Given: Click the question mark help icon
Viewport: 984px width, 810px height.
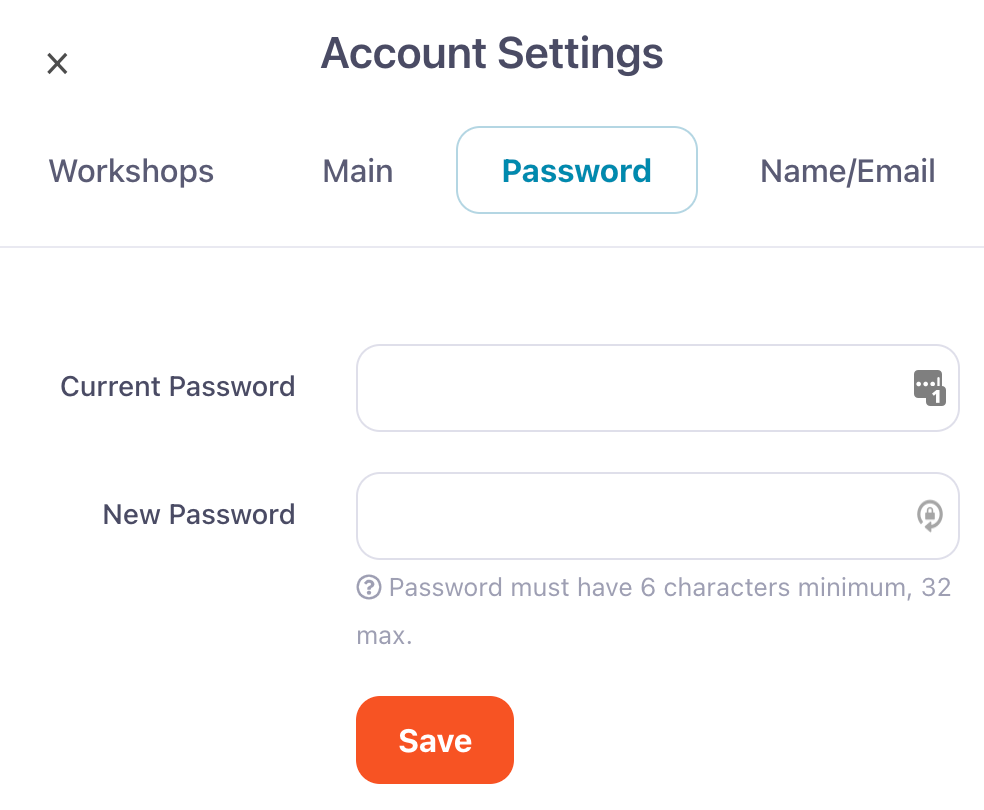Looking at the screenshot, I should point(369,587).
